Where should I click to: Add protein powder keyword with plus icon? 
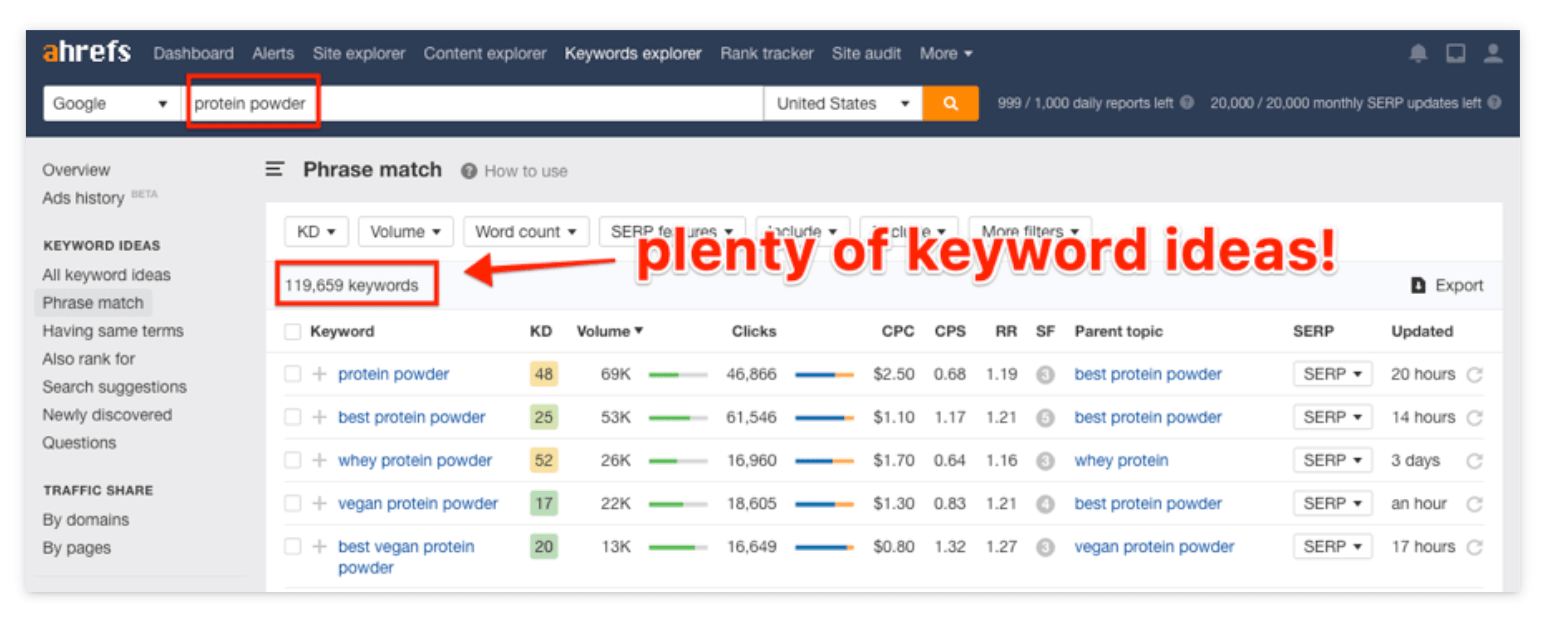click(x=319, y=374)
